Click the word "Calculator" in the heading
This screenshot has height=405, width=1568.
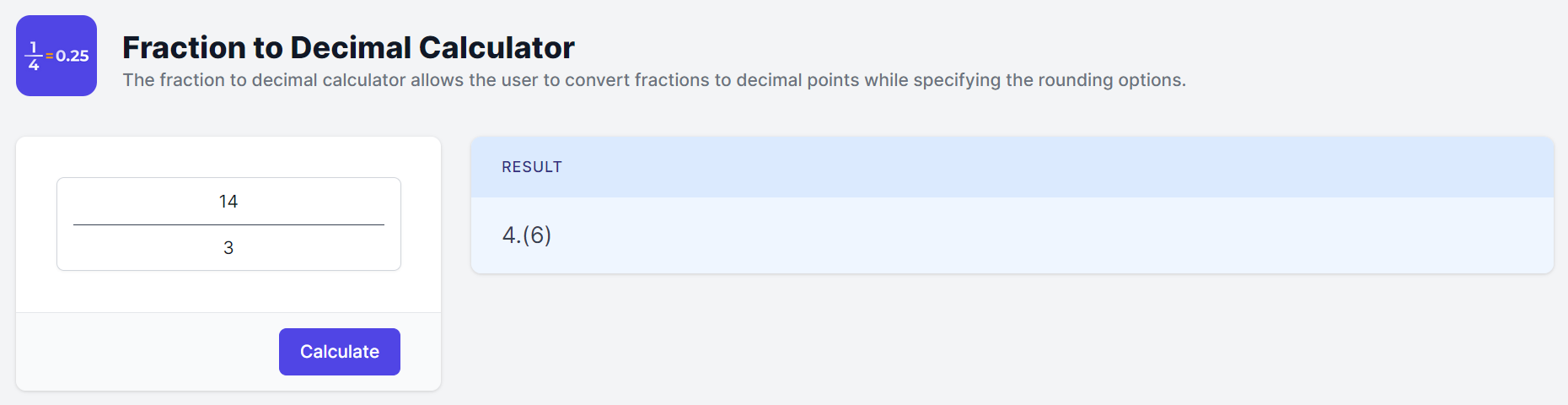pos(497,48)
